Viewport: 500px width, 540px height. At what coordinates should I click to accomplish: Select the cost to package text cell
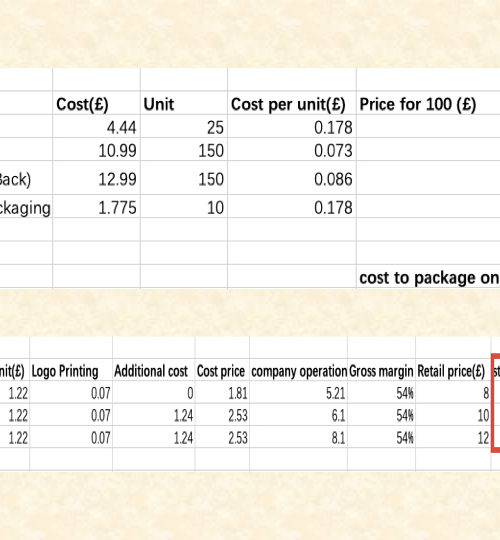point(428,277)
